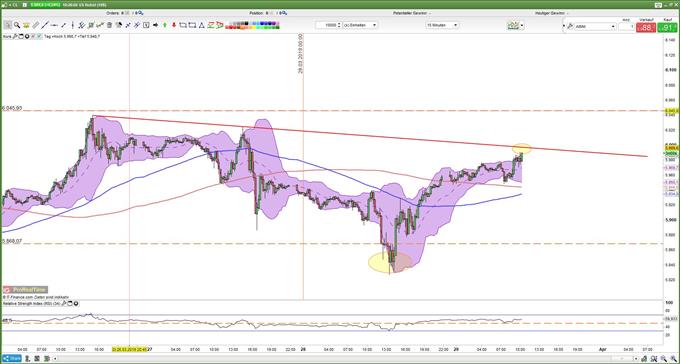Click the units quantity input field
The image size is (680, 364).
point(327,25)
